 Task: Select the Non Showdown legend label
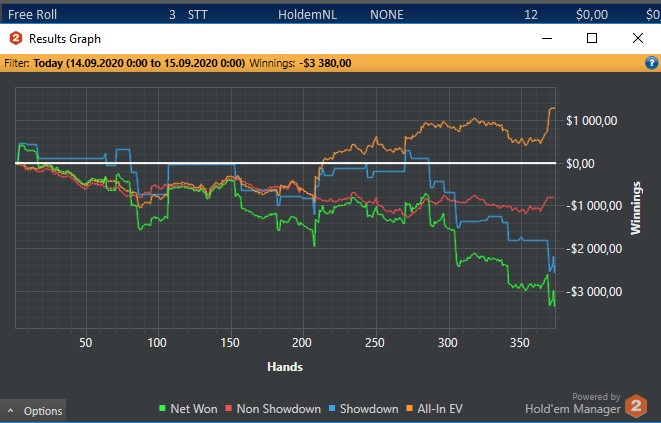click(x=279, y=409)
